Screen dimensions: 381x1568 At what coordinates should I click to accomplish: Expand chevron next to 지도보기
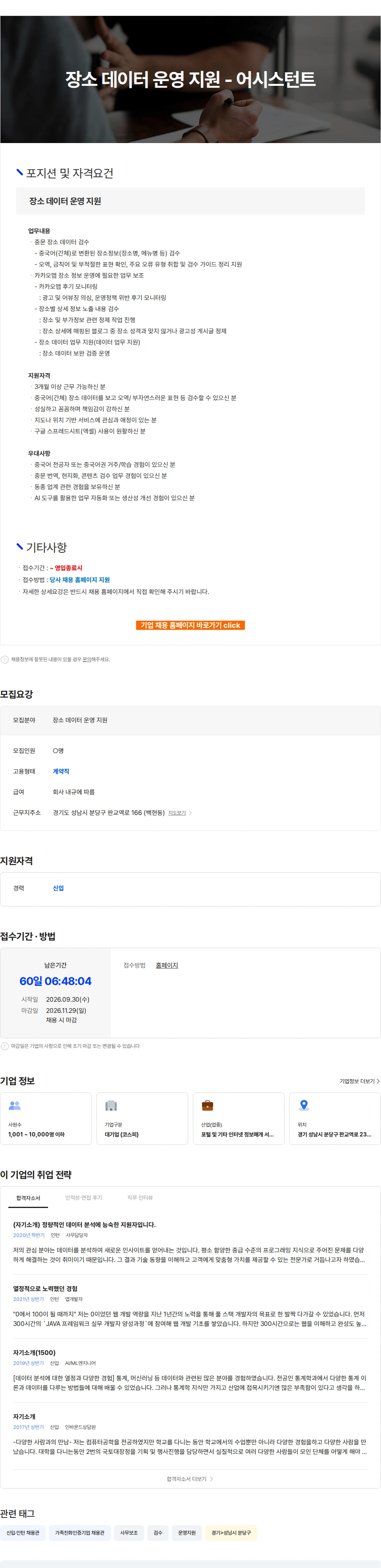click(190, 813)
